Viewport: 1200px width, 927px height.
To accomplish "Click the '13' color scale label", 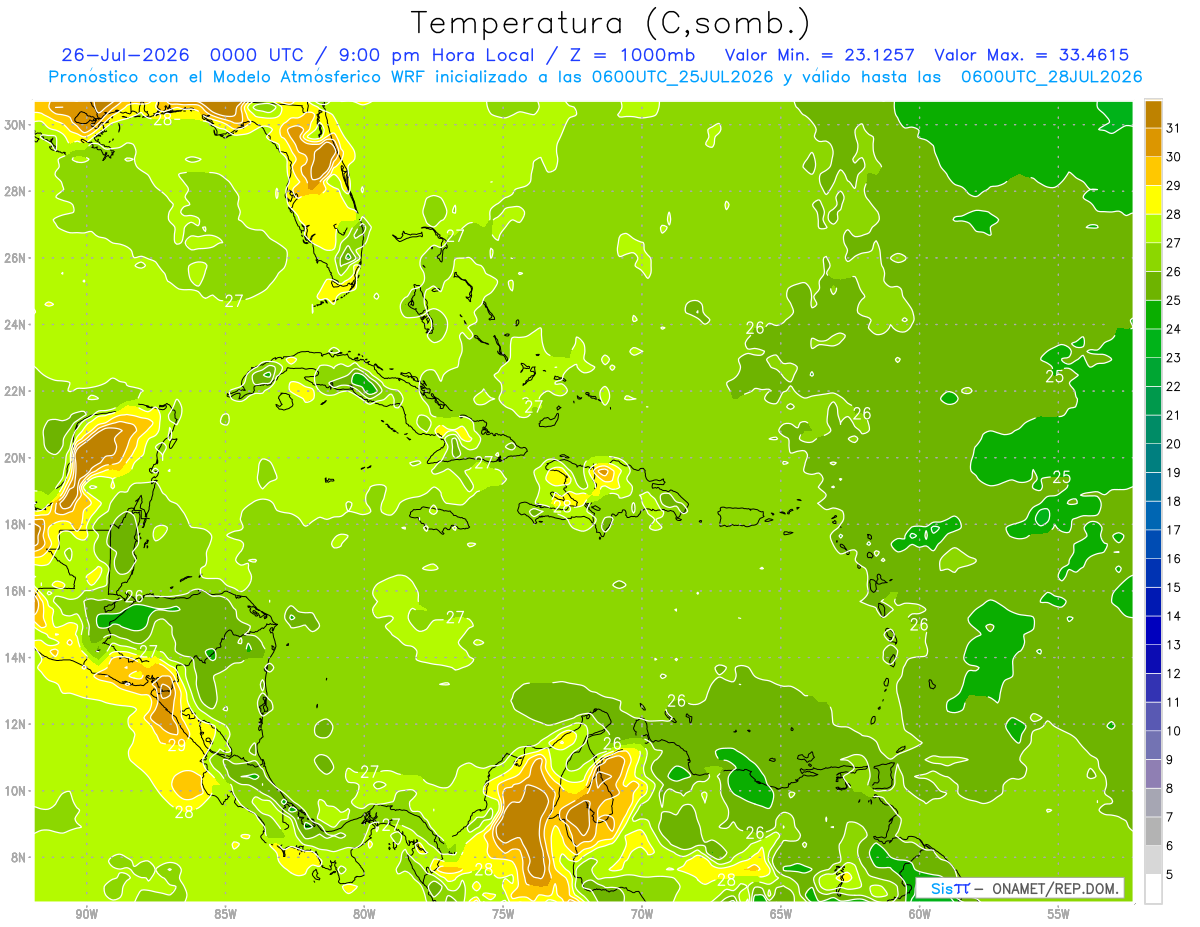I will pos(1173,645).
